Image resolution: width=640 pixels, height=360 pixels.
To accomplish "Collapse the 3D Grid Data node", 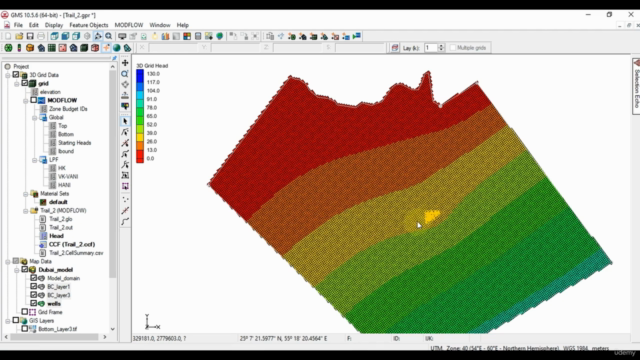I will point(8,75).
